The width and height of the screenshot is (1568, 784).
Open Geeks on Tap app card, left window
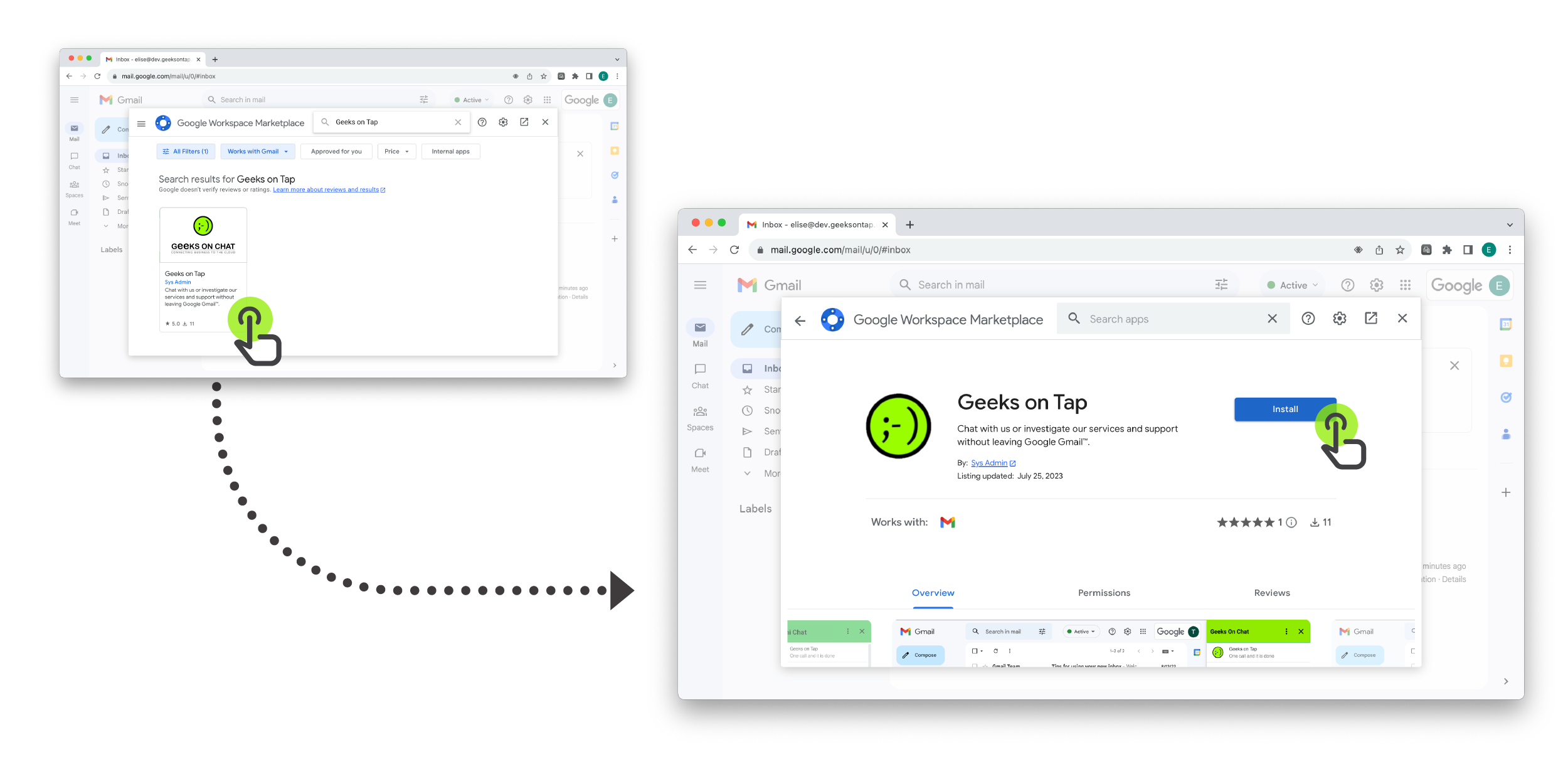(x=203, y=268)
